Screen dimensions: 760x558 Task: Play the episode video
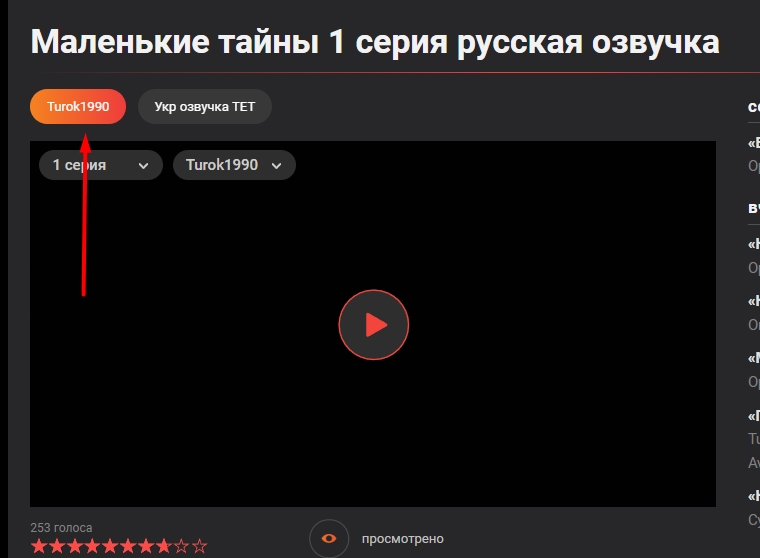(x=373, y=324)
